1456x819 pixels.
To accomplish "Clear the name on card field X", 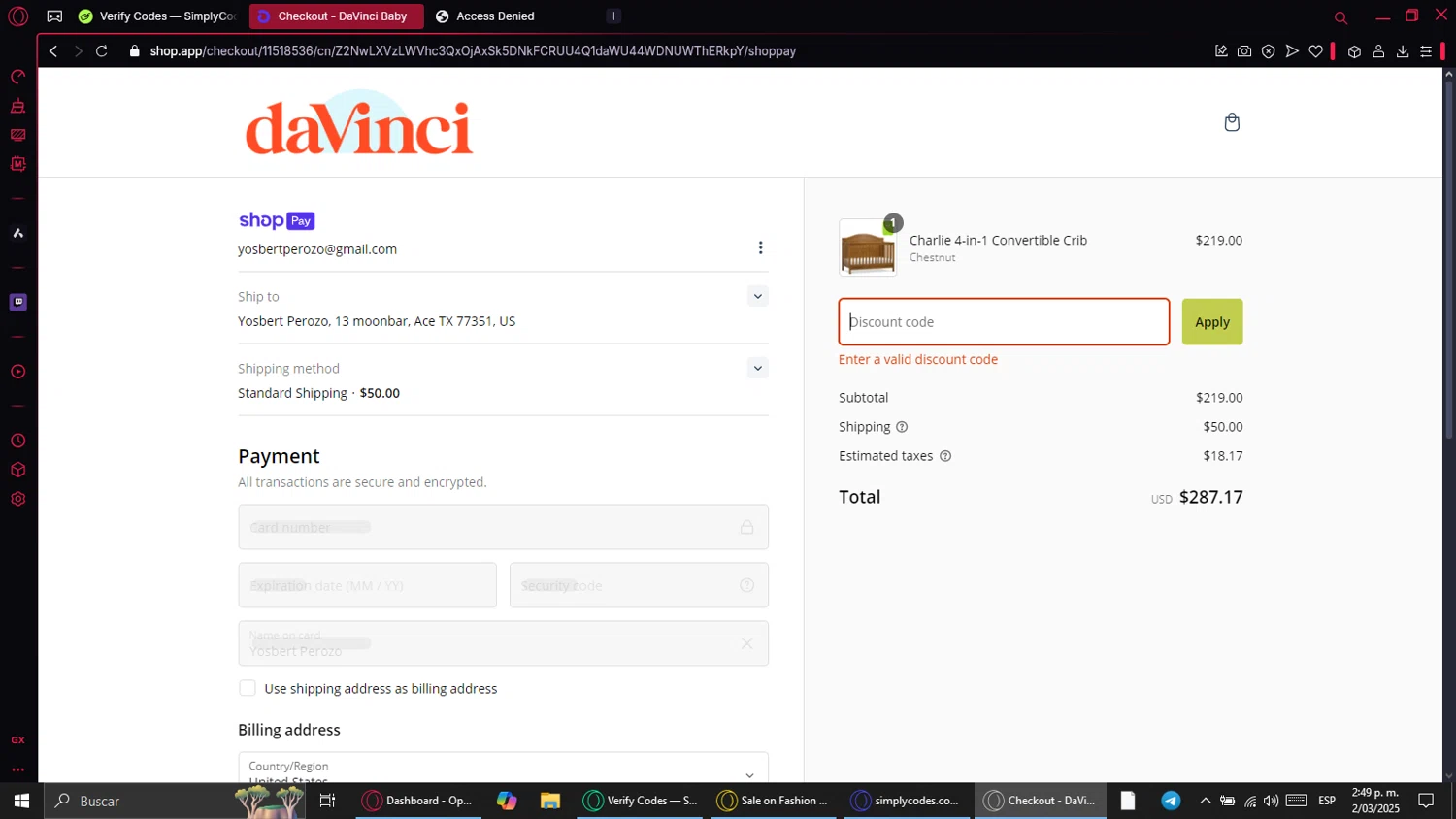I will point(746,643).
